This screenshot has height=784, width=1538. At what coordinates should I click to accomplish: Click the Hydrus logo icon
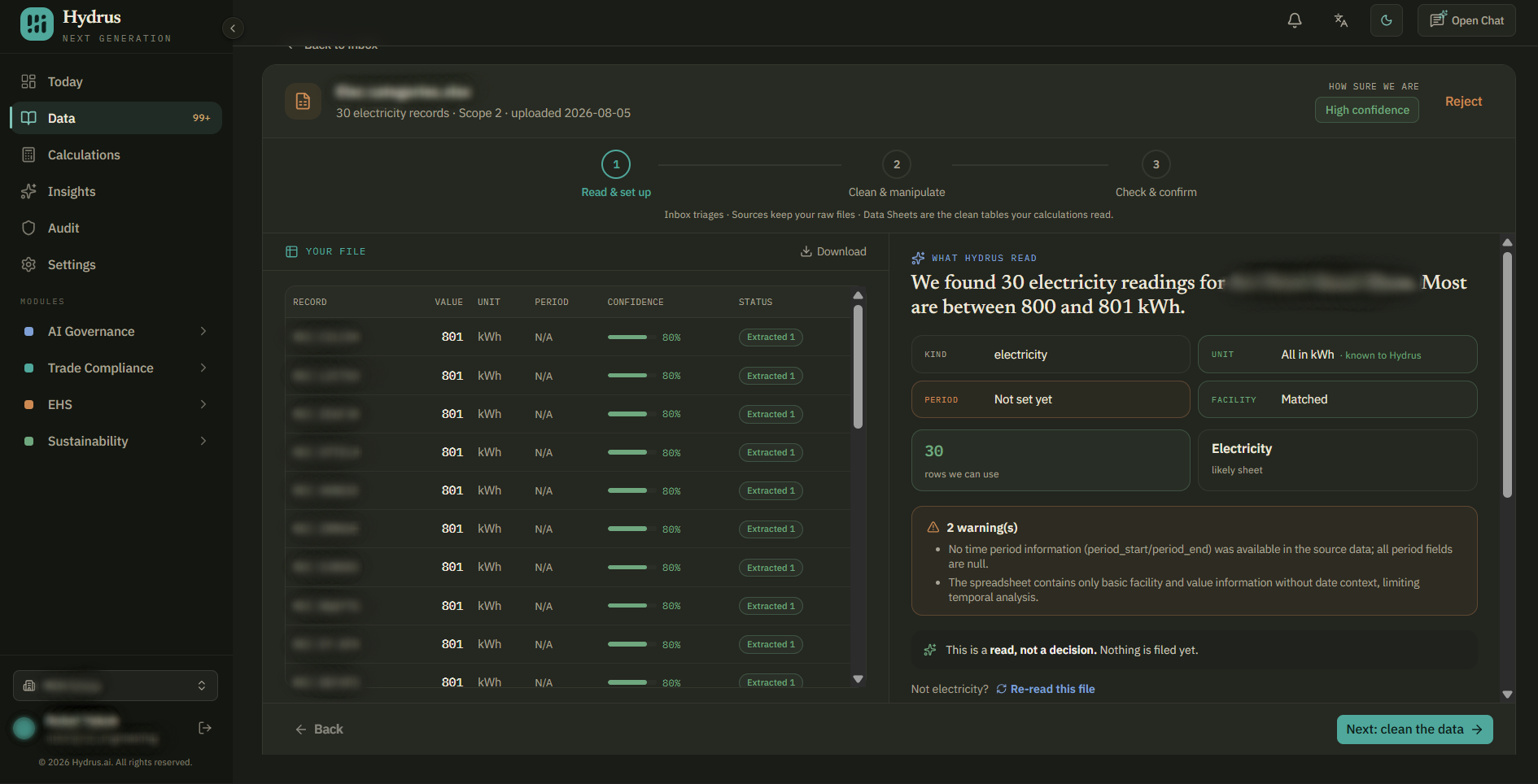[x=37, y=24]
